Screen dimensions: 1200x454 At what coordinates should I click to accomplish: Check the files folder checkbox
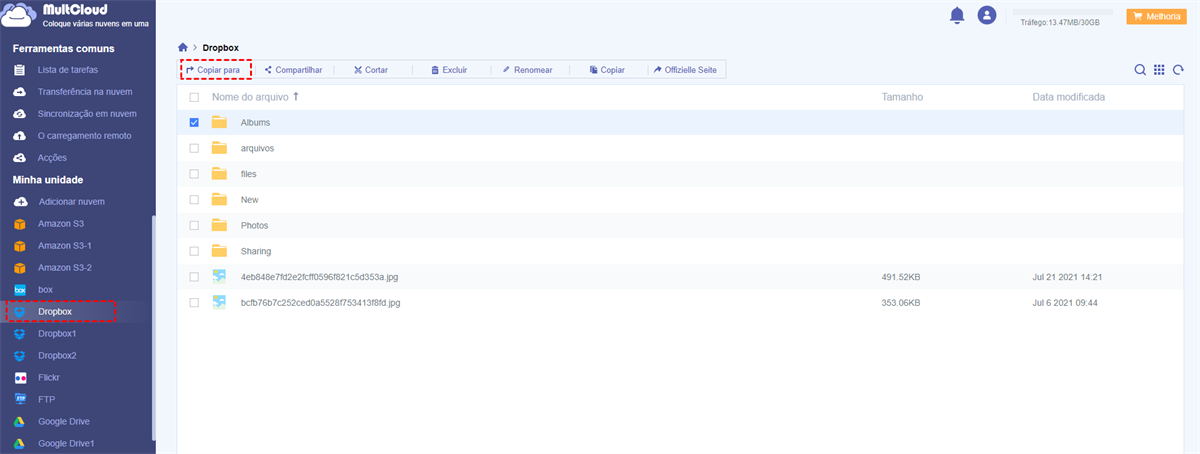tap(194, 174)
